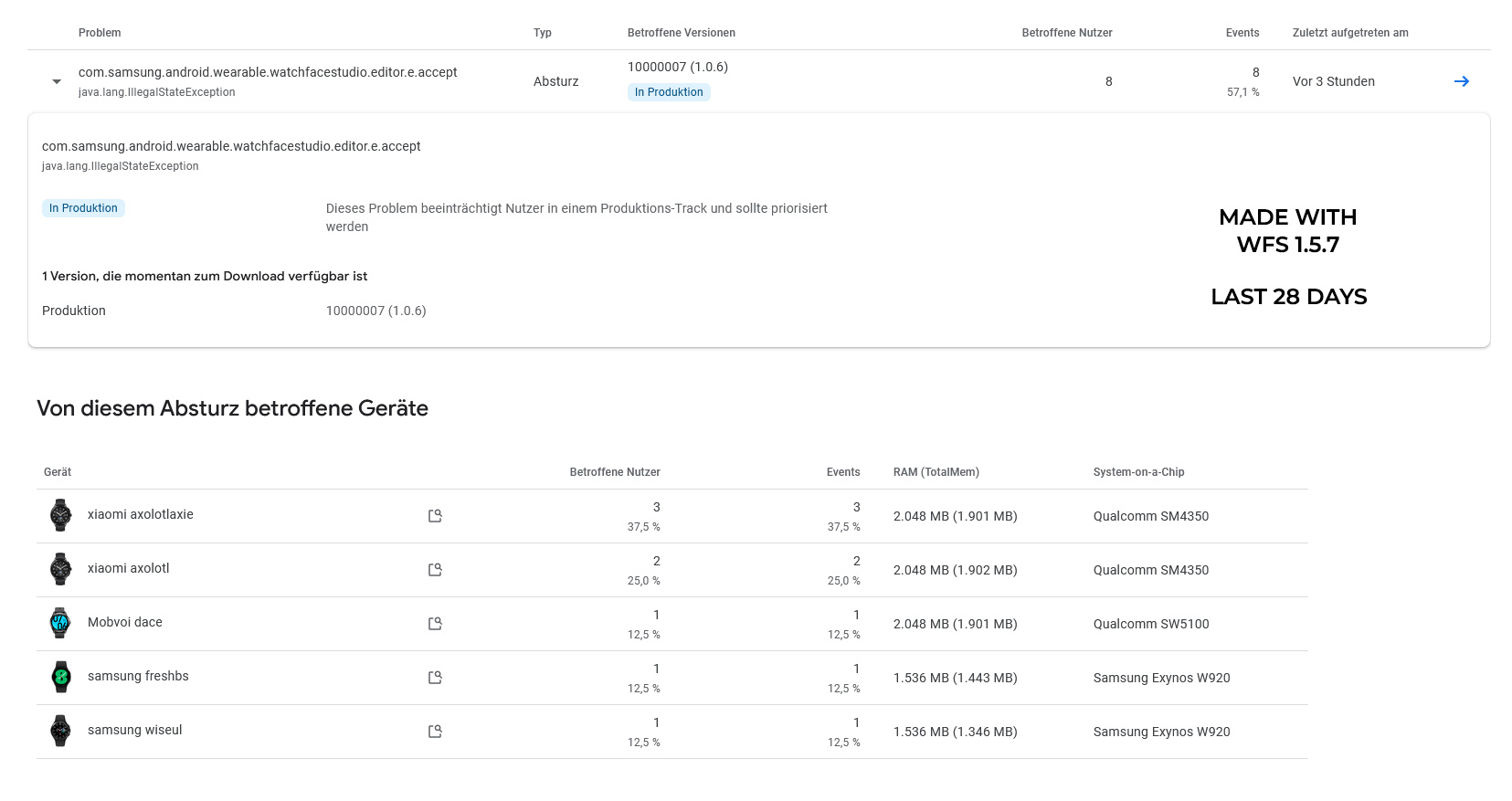Open device details icon for samsung wiseul
The width and height of the screenshot is (1512, 801).
435,732
